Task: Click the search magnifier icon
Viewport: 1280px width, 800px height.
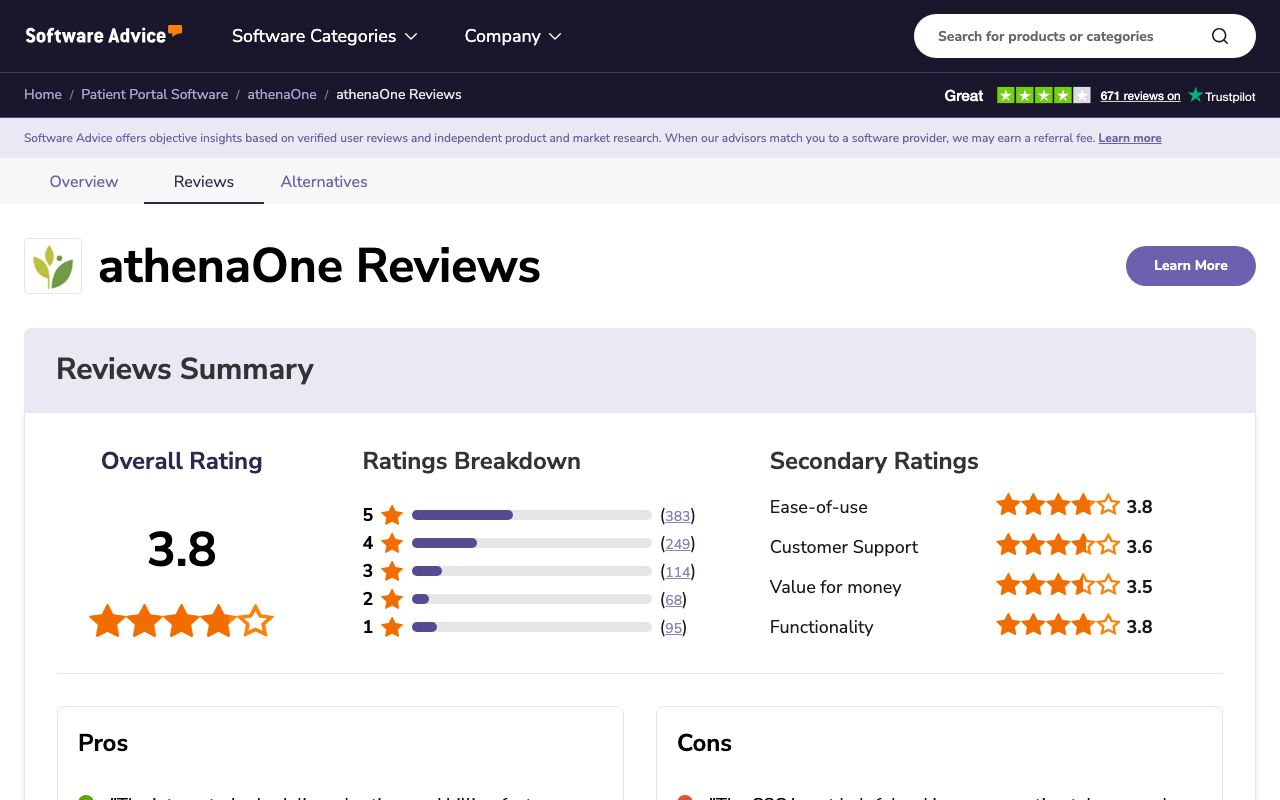Action: pyautogui.click(x=1220, y=36)
